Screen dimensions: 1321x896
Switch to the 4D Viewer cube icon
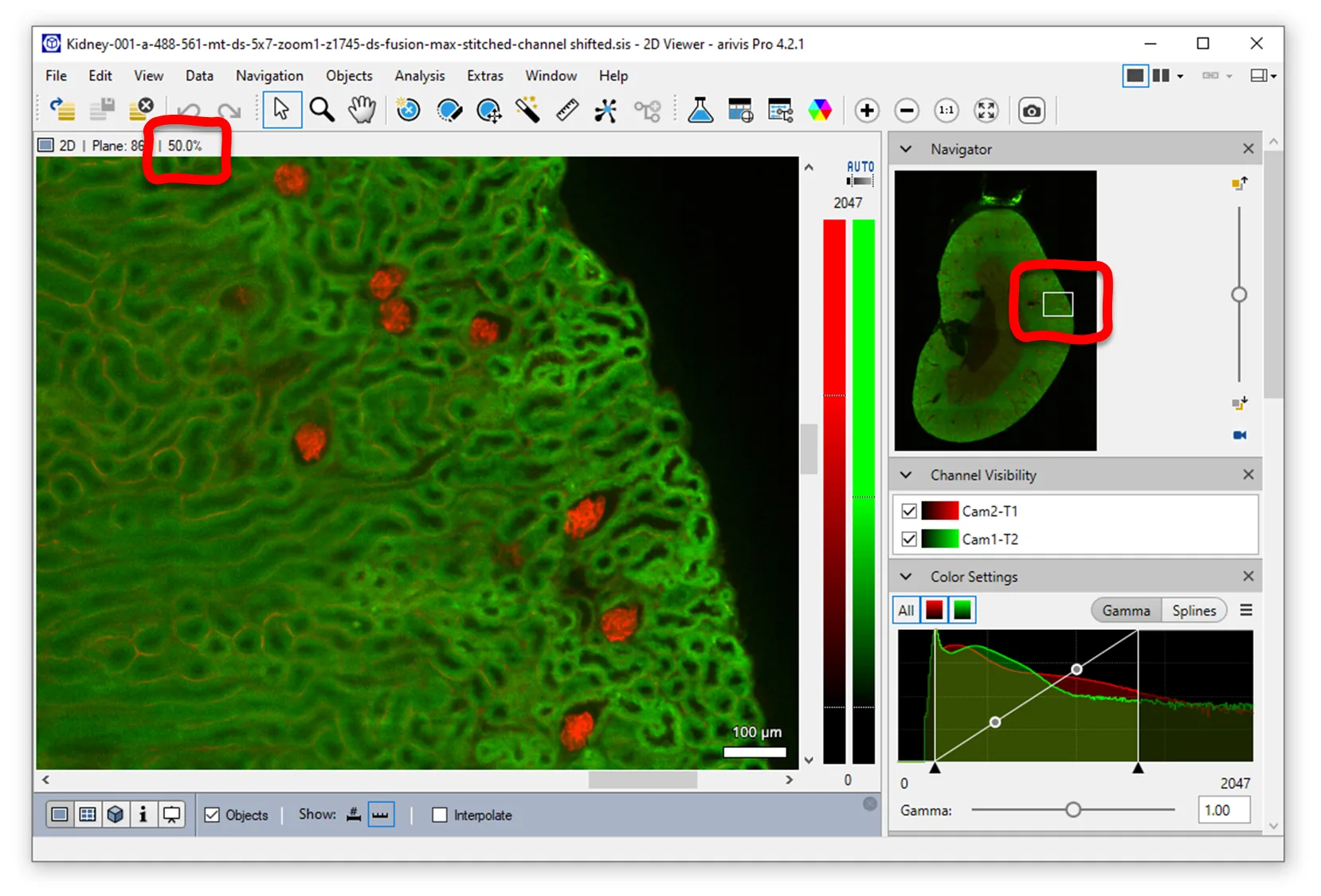(x=116, y=814)
